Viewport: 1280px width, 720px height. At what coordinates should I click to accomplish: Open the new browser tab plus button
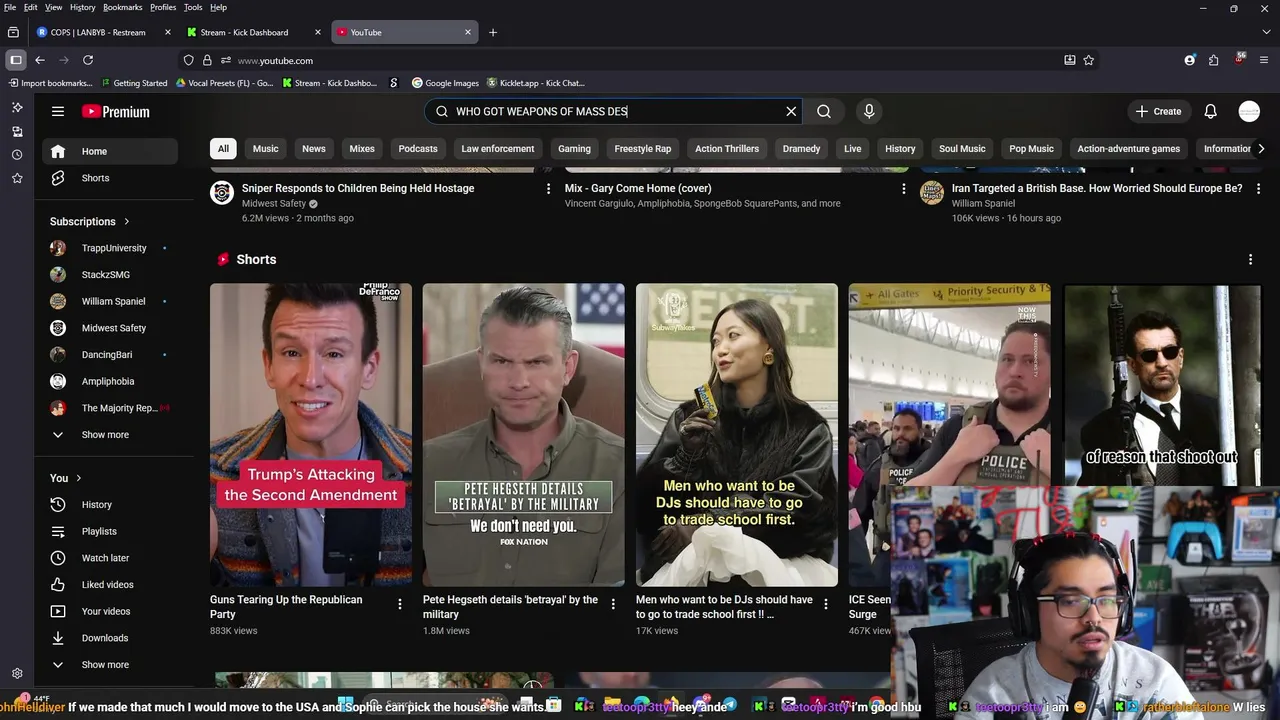click(x=492, y=32)
